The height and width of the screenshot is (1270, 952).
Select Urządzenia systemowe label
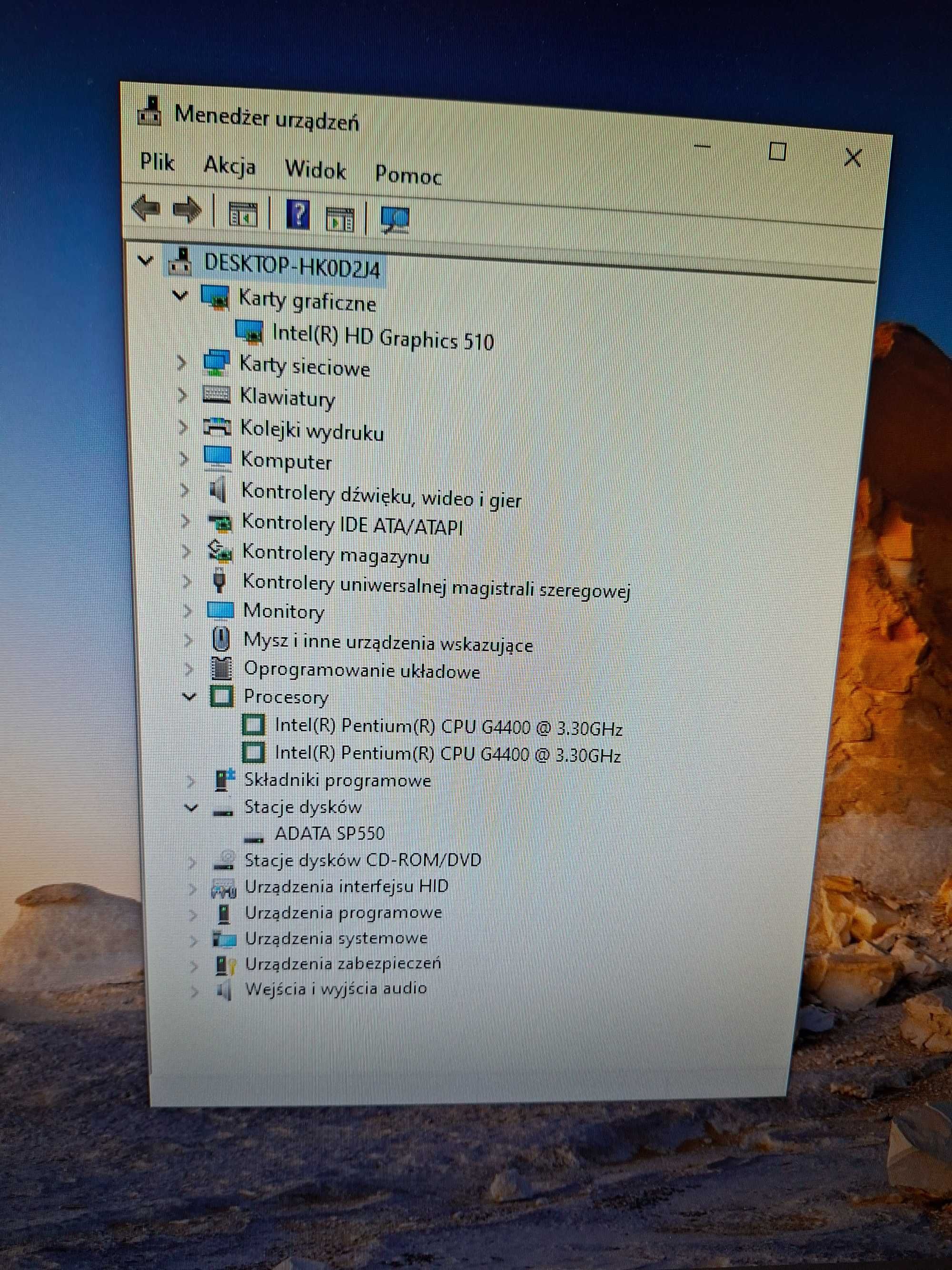tap(336, 938)
